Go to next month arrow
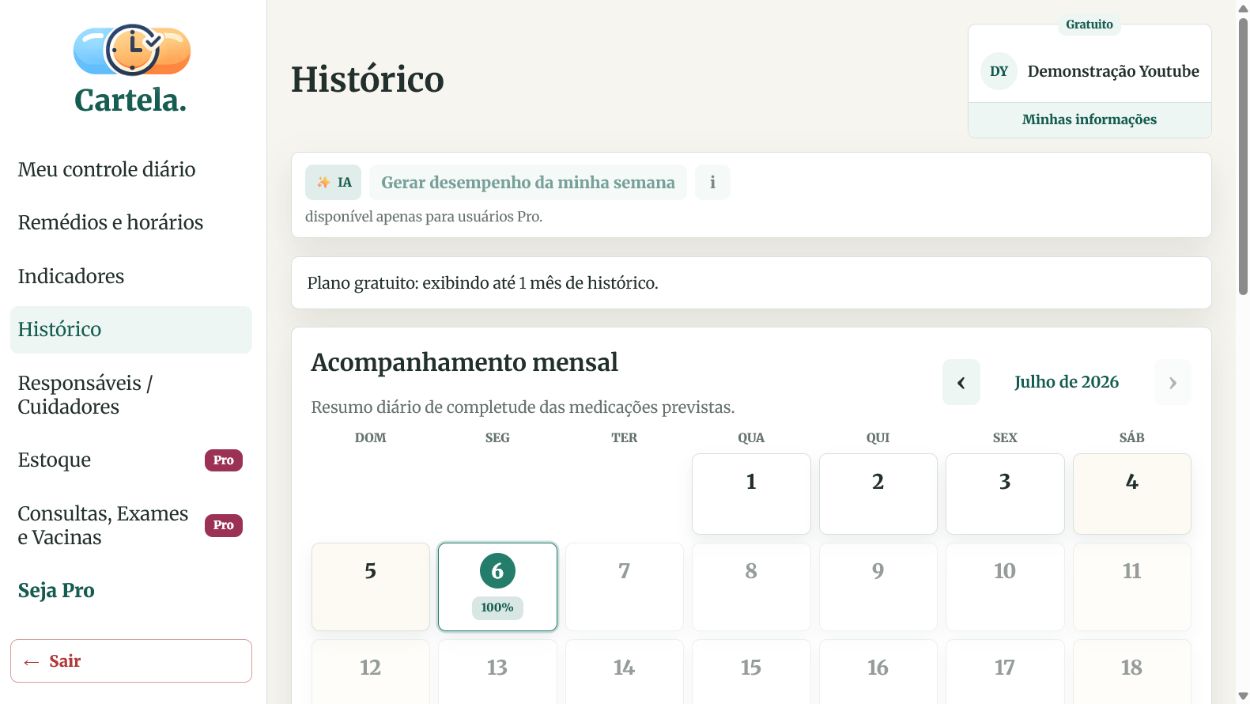The height and width of the screenshot is (704, 1250). (x=1173, y=382)
